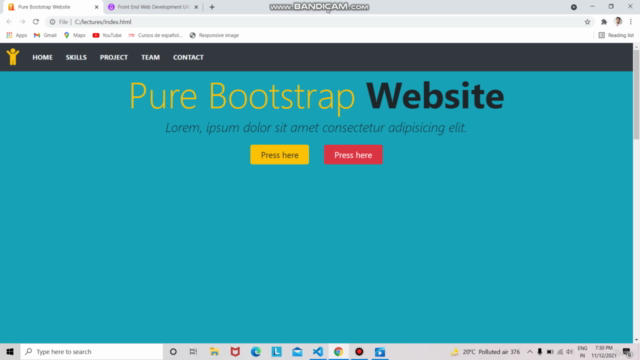Screen dimensions: 640x360
Task: Open McAfee icon on the taskbar
Action: pyautogui.click(x=235, y=351)
